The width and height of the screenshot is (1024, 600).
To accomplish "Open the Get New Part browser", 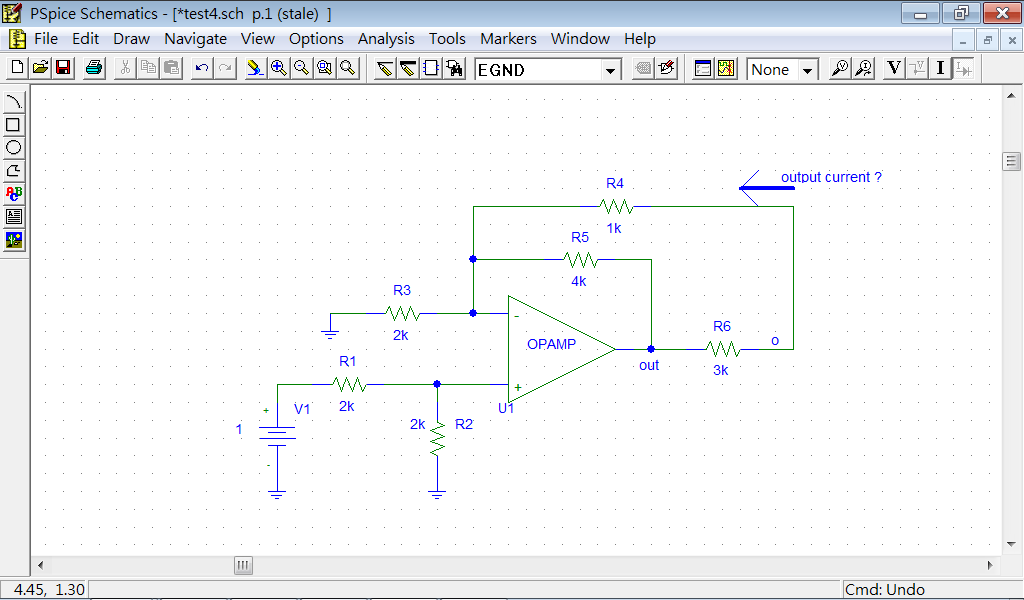I will (455, 68).
